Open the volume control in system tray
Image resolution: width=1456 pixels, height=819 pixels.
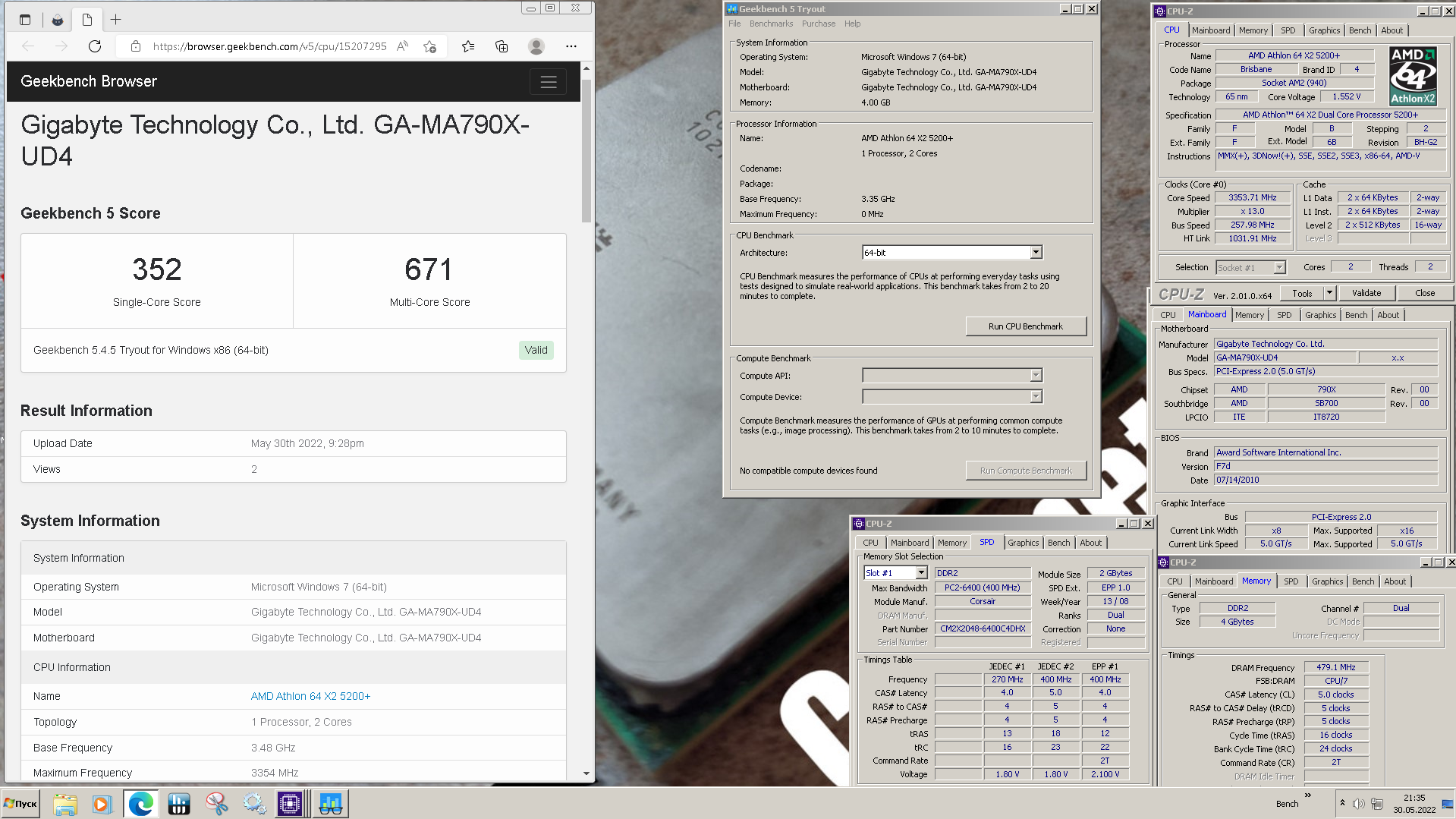point(1358,803)
